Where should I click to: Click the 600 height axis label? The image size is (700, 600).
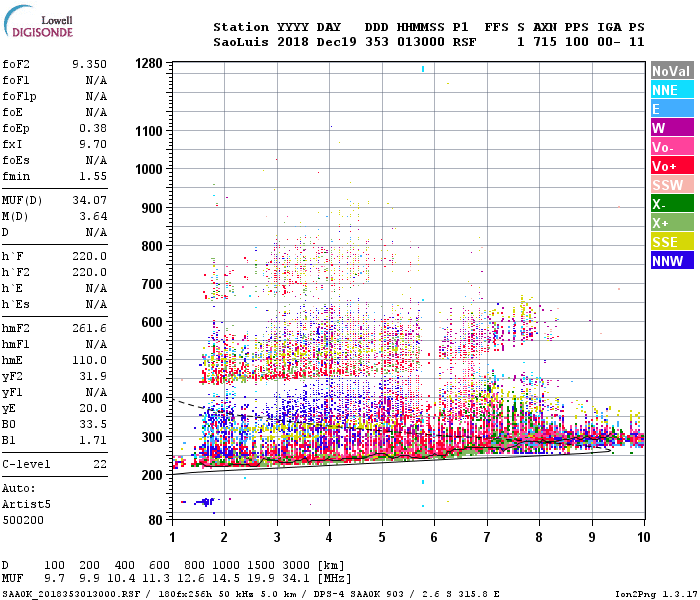[x=152, y=322]
